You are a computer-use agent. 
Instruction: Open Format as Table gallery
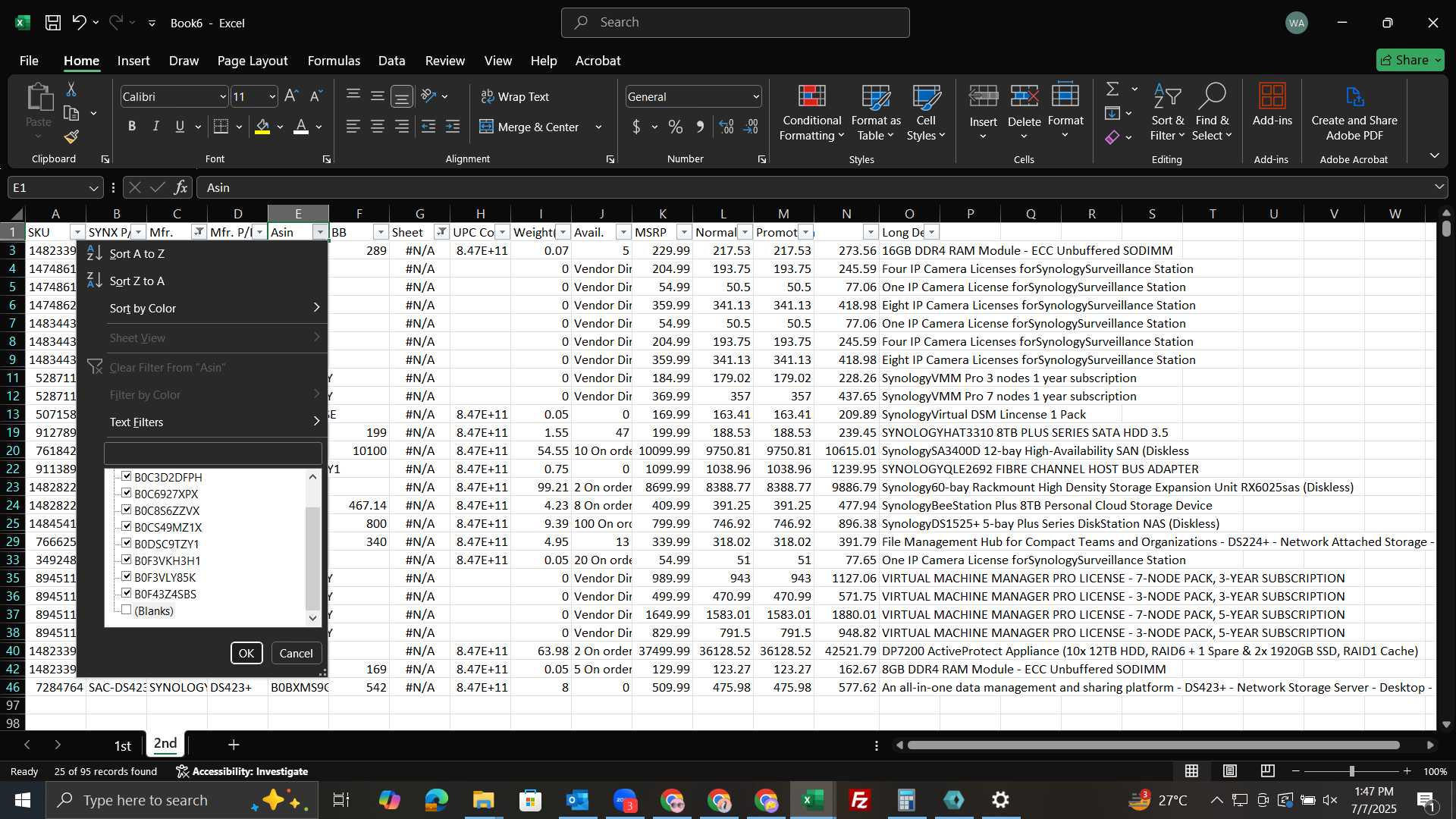pyautogui.click(x=876, y=113)
